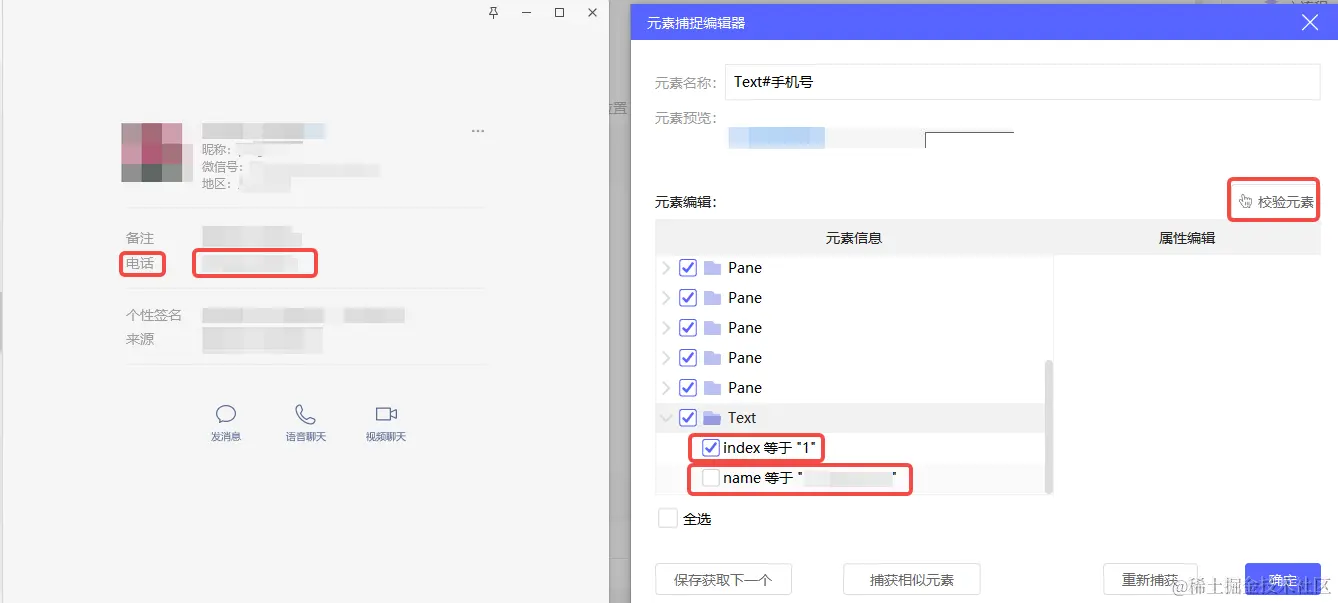Click the 来源 label

140,340
